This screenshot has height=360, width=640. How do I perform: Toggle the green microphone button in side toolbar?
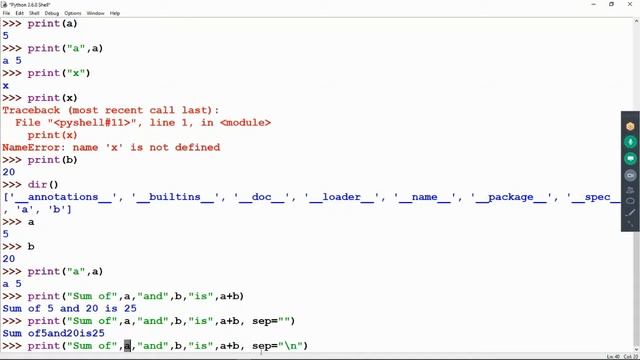[x=630, y=142]
